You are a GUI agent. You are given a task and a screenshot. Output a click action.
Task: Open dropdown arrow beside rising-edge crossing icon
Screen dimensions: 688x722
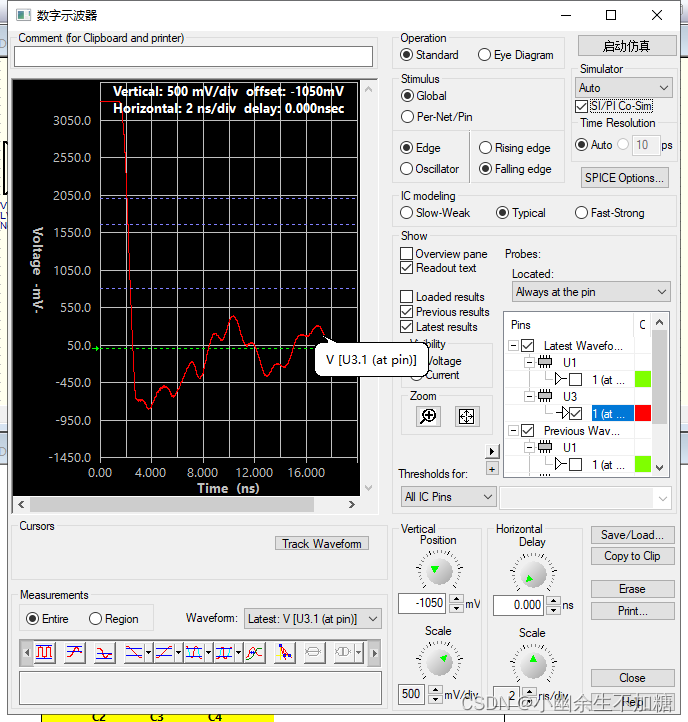point(178,652)
